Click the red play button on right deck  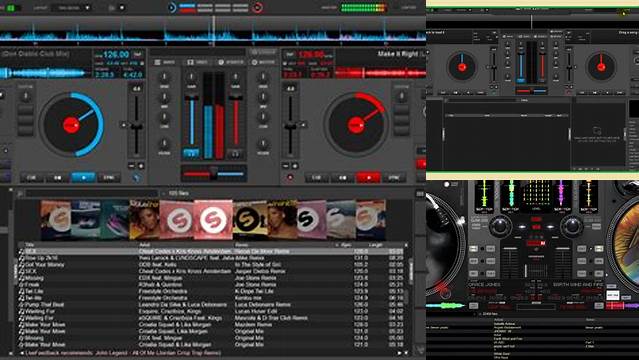coord(368,178)
